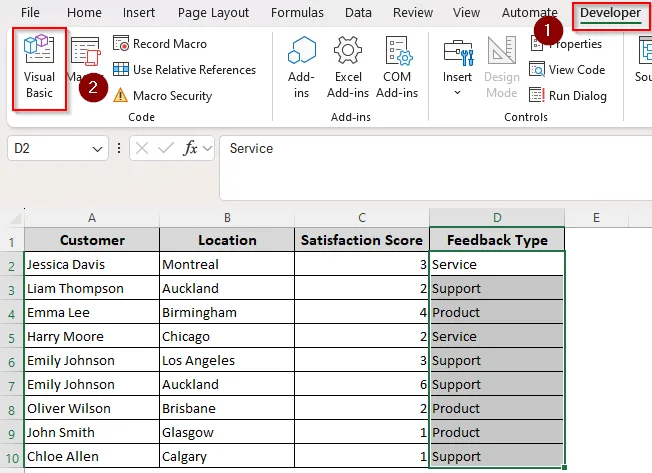The width and height of the screenshot is (652, 473).
Task: Click the formula bar containing Service
Action: pos(435,168)
